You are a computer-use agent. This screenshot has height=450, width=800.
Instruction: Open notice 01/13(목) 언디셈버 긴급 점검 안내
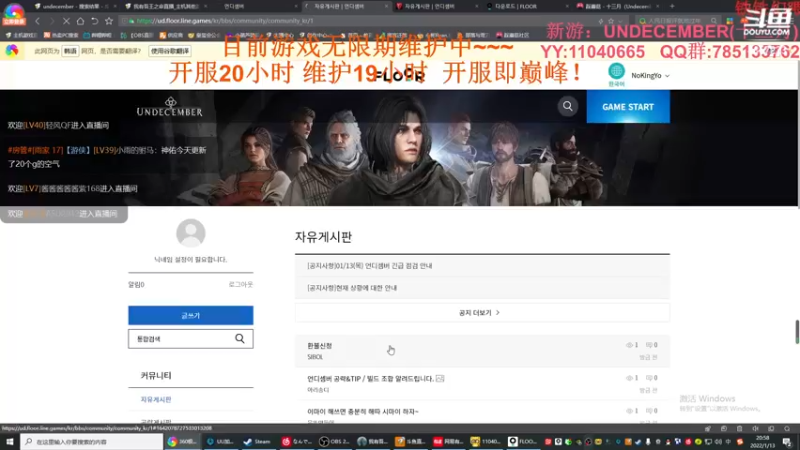coord(369,266)
